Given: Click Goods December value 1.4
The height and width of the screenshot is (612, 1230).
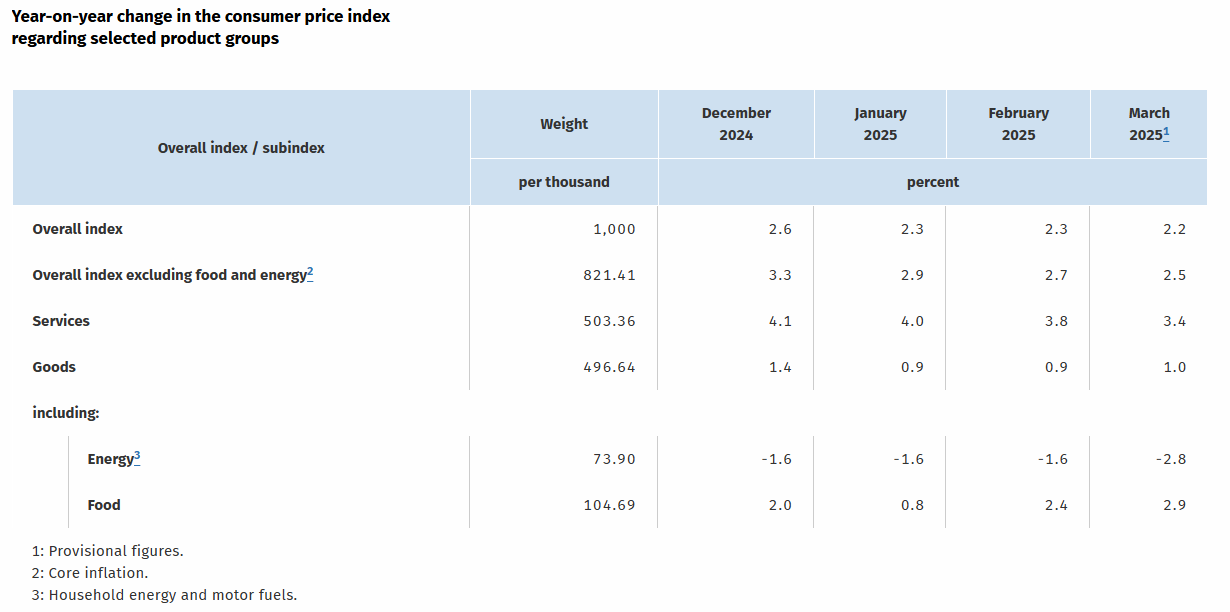Looking at the screenshot, I should coord(780,367).
